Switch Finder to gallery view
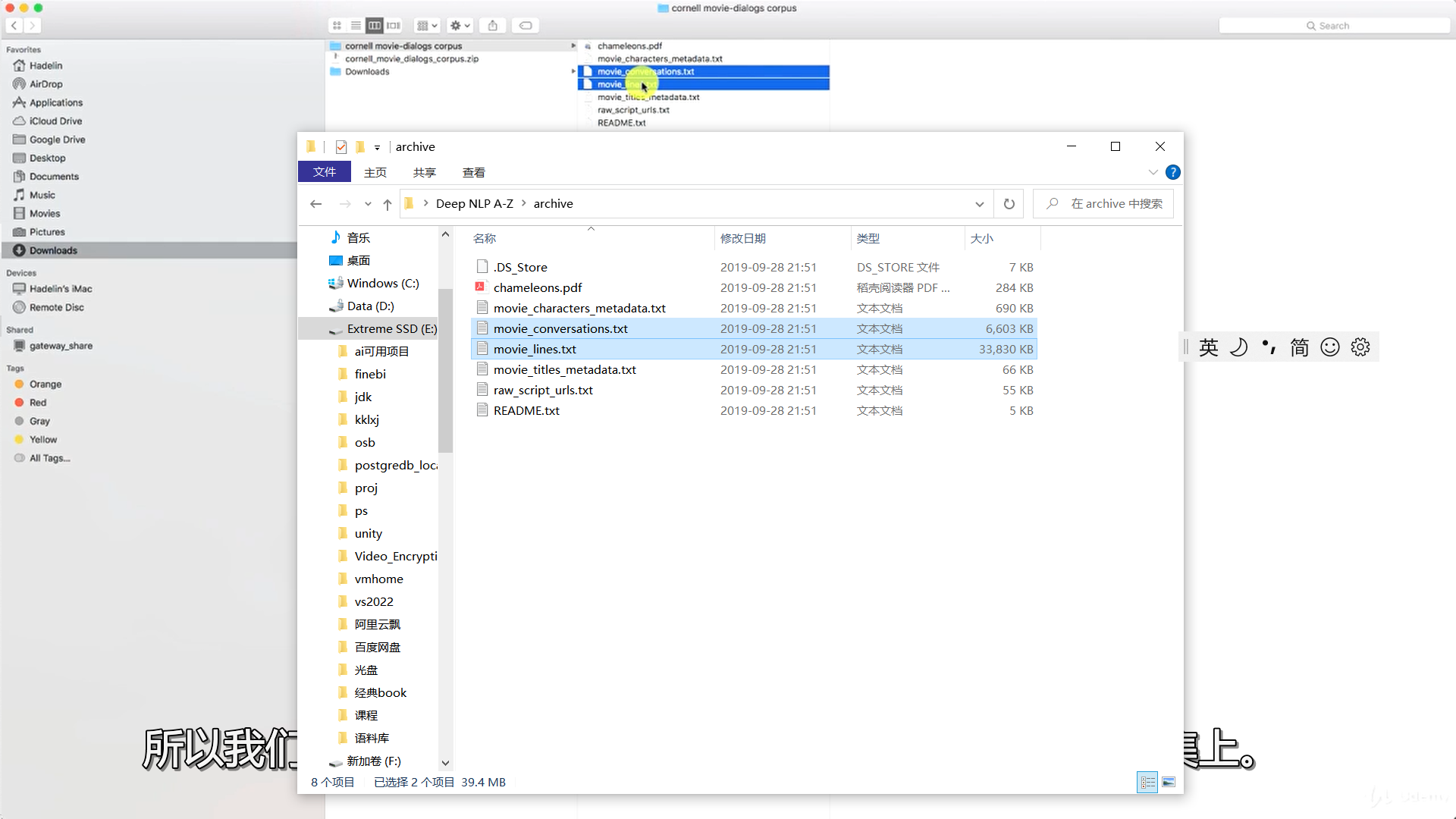This screenshot has height=819, width=1456. (x=394, y=26)
